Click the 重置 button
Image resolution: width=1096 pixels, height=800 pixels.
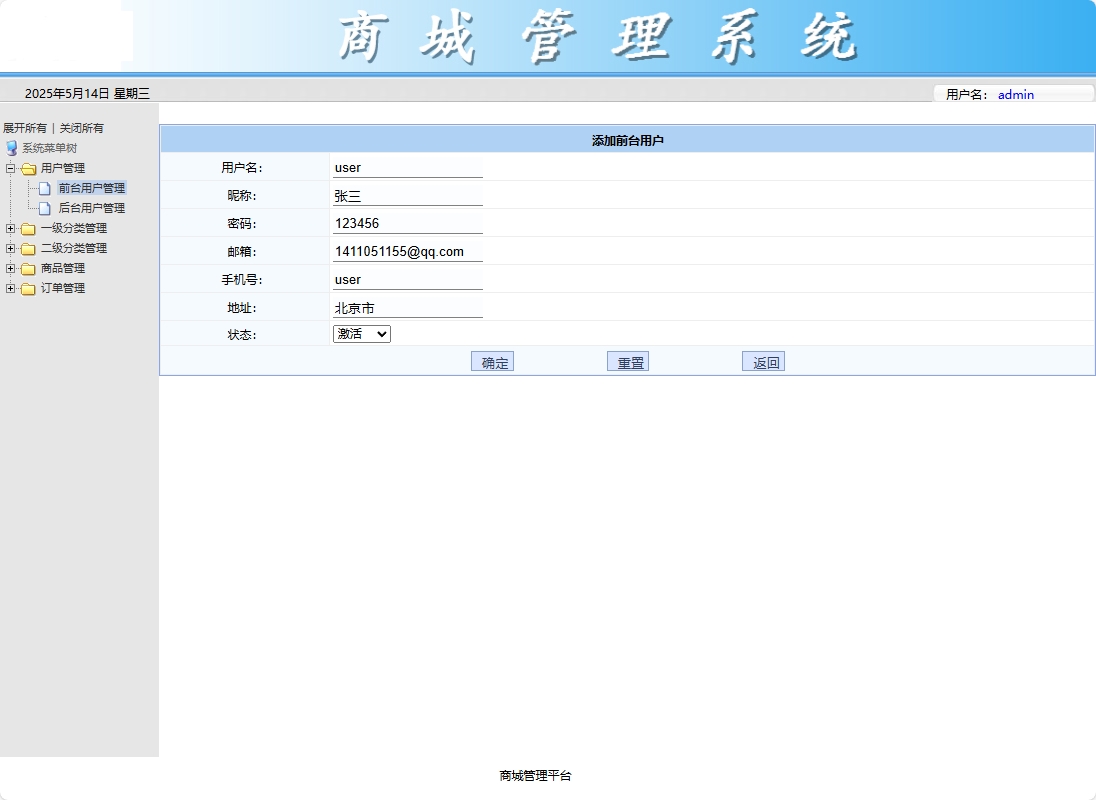click(628, 361)
